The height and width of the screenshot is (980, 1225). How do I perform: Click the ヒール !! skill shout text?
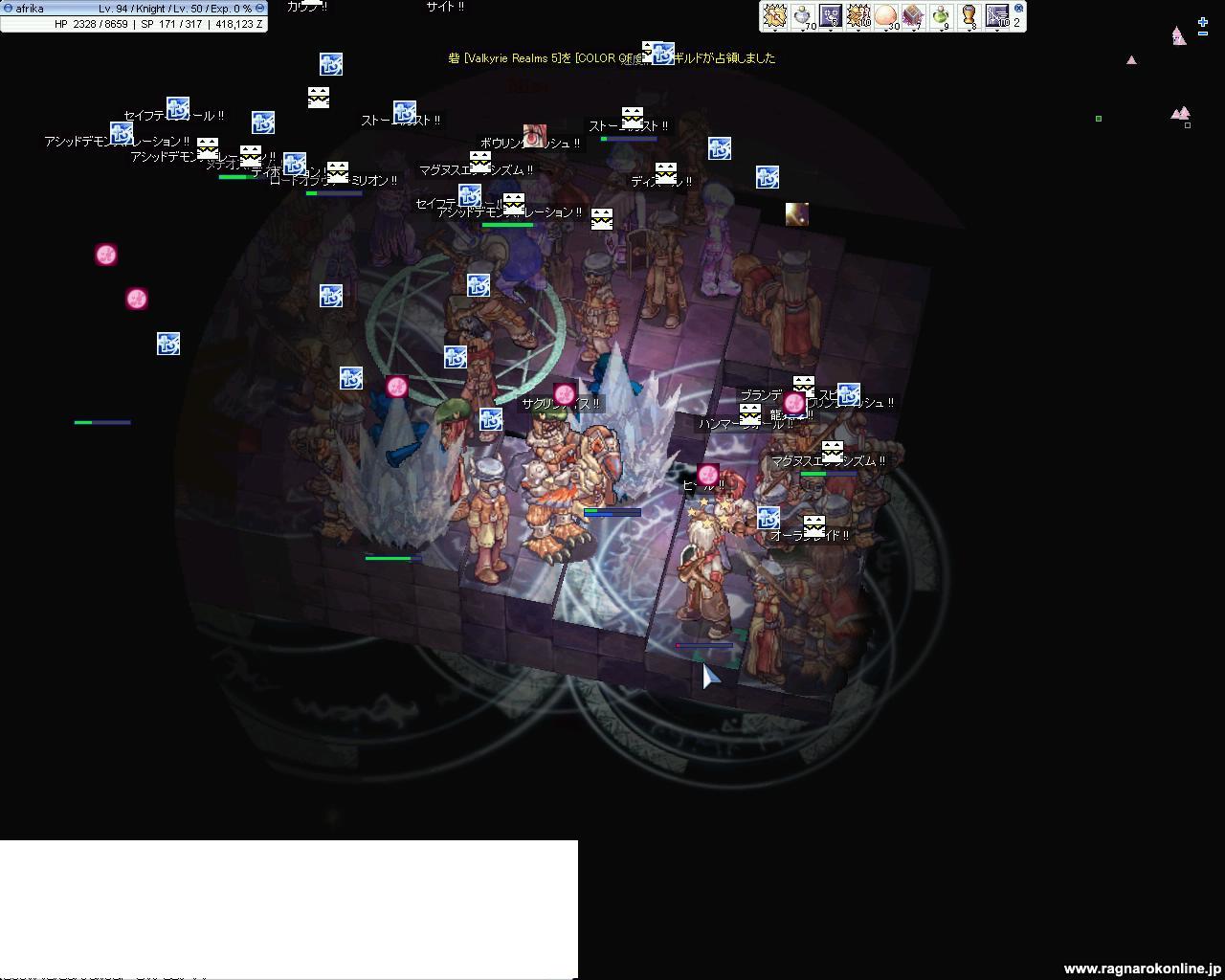tap(703, 486)
